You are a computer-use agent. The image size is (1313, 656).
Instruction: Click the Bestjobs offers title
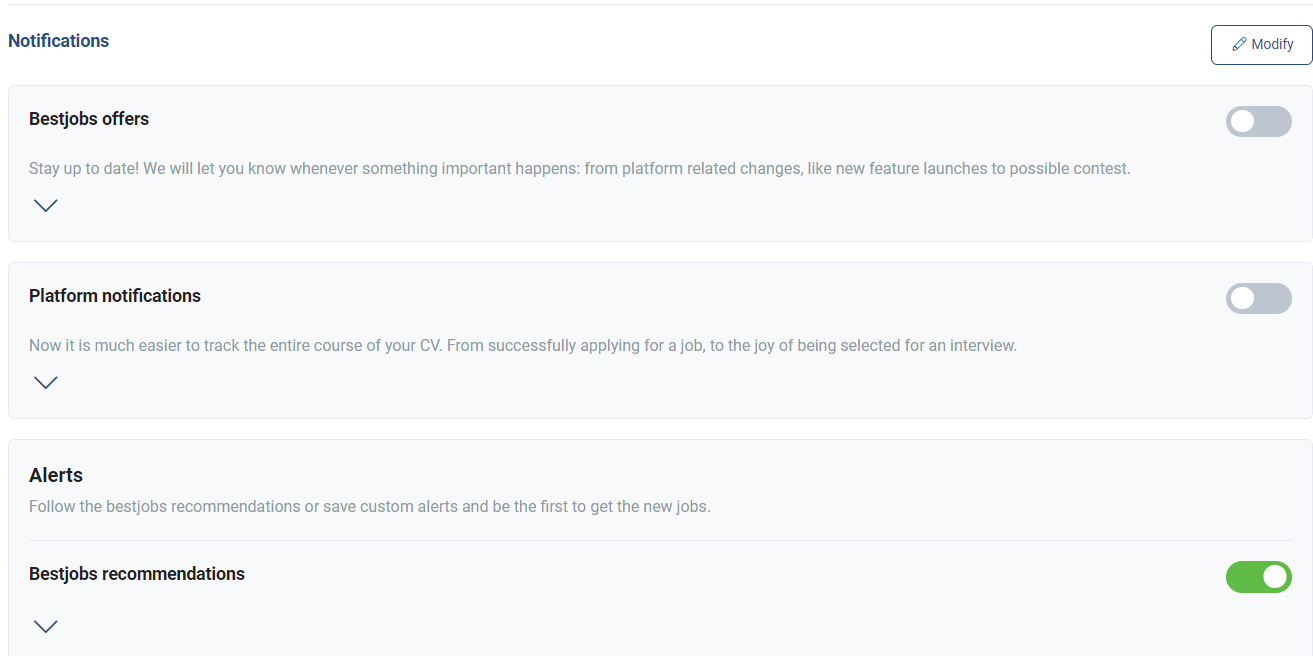[89, 119]
